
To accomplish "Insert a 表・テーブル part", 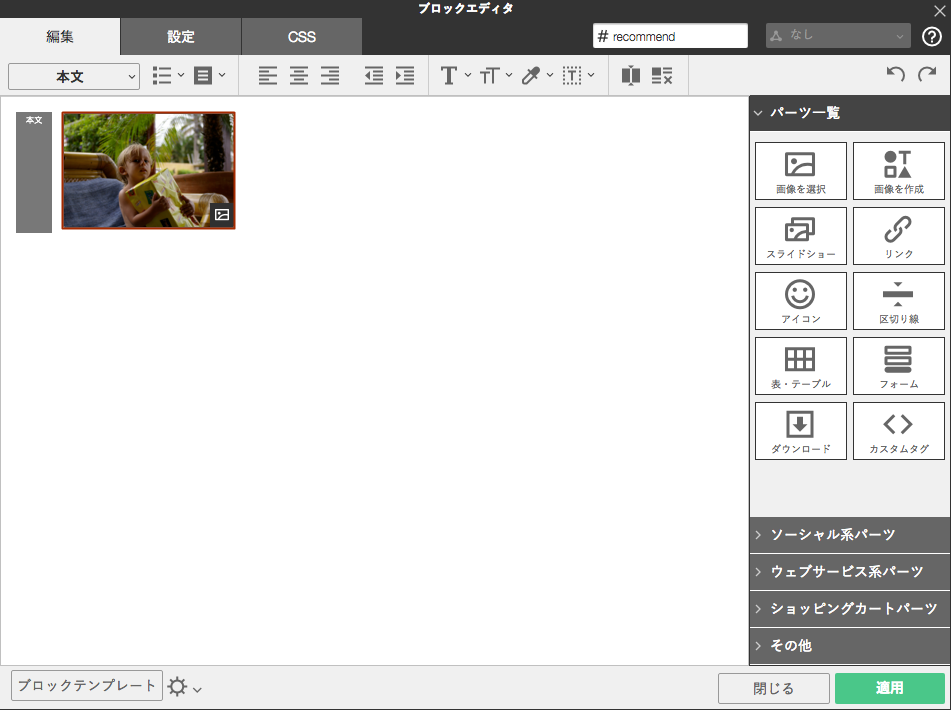I will (x=801, y=366).
